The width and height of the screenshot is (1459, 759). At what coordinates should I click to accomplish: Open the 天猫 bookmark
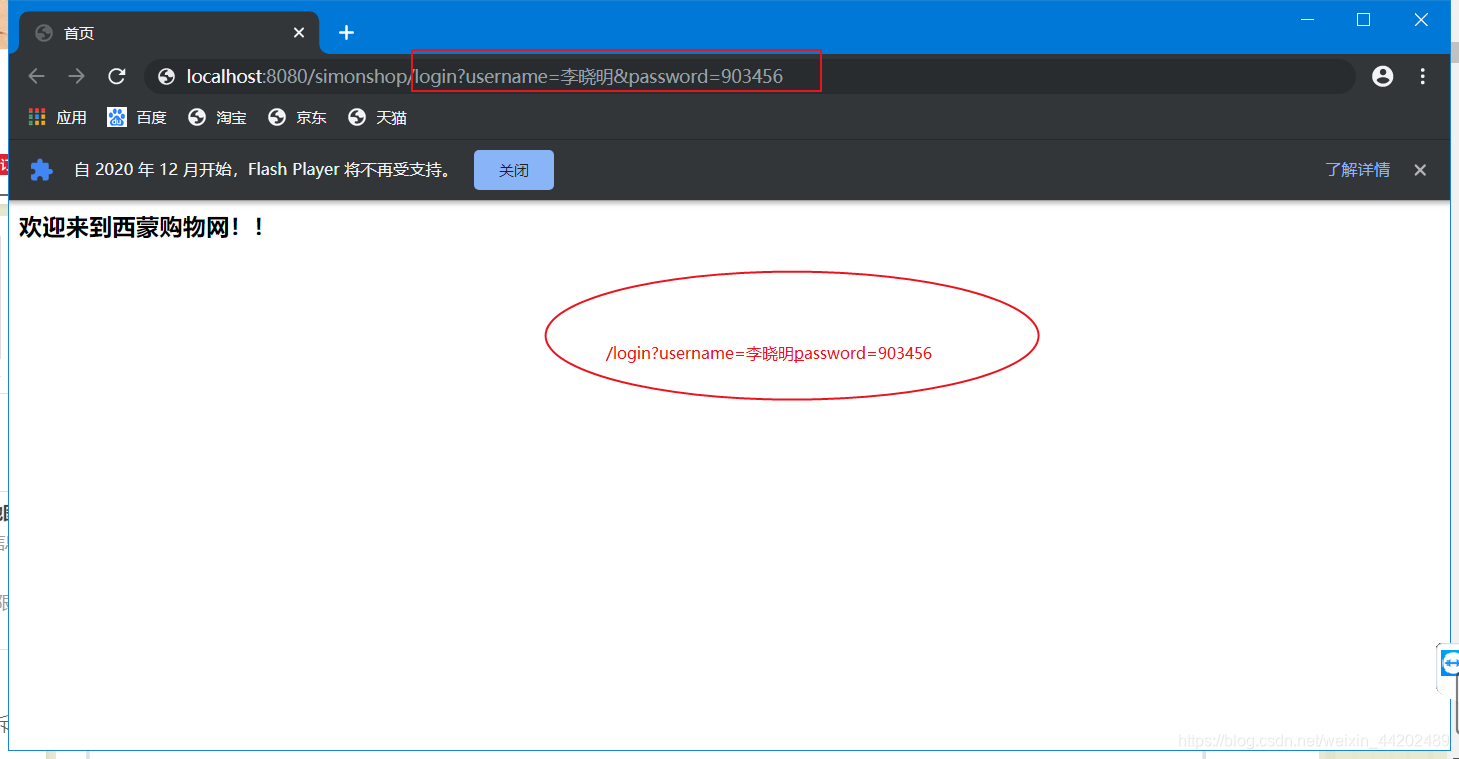tap(377, 118)
